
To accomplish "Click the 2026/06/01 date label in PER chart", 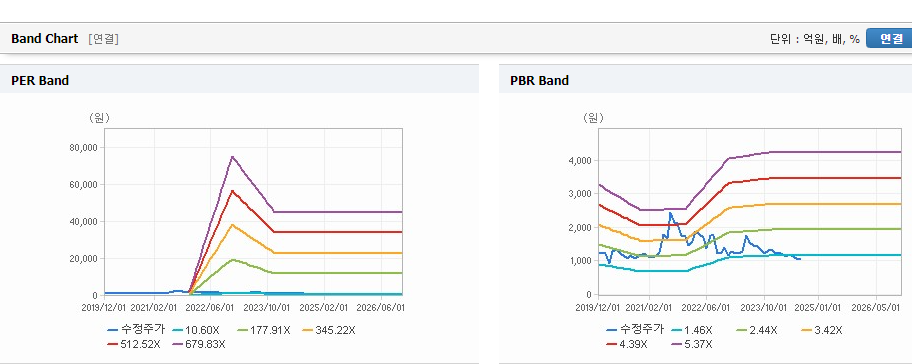I will click(x=381, y=307).
